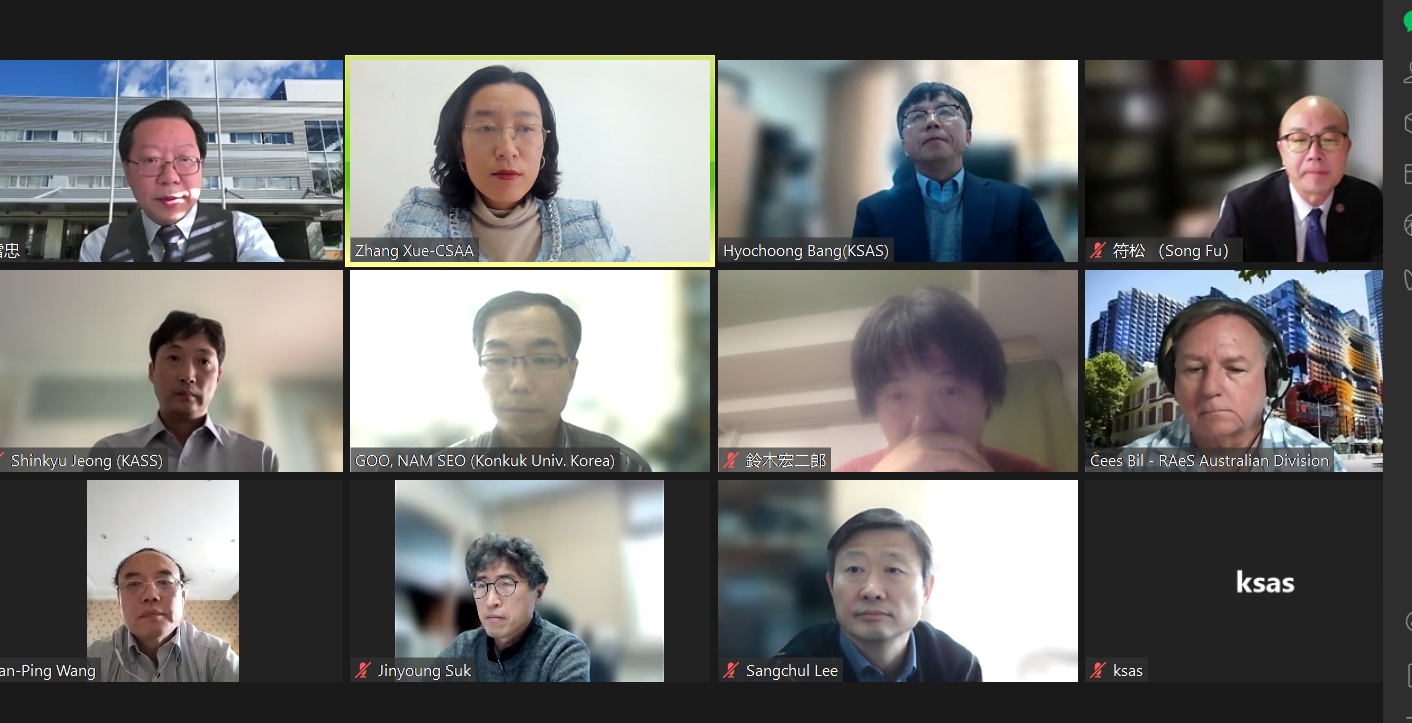Image resolution: width=1412 pixels, height=723 pixels.
Task: Click the muted mic icon beside Song Fu
Action: point(1098,251)
